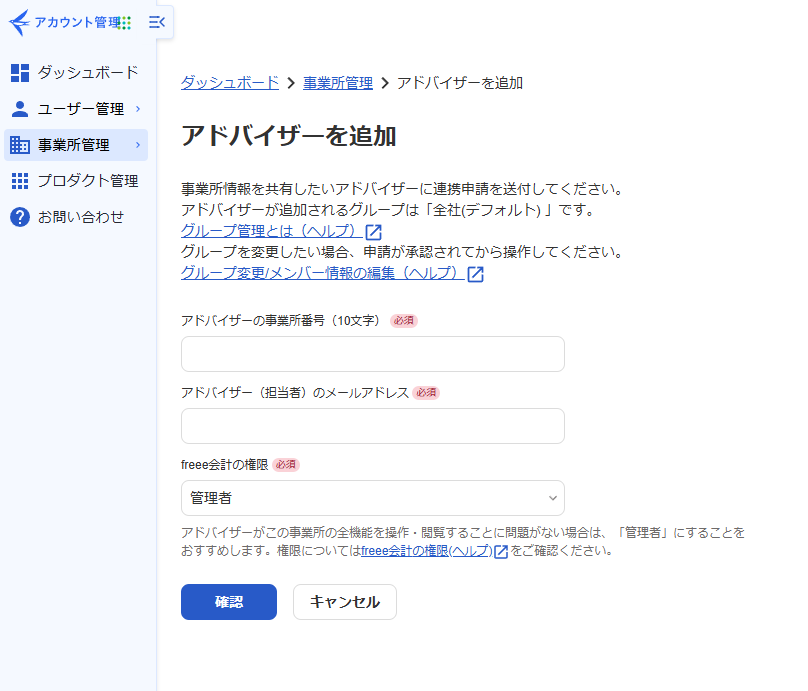Open お問い合わせ from the sidebar menu
The width and height of the screenshot is (808, 691).
coord(81,217)
